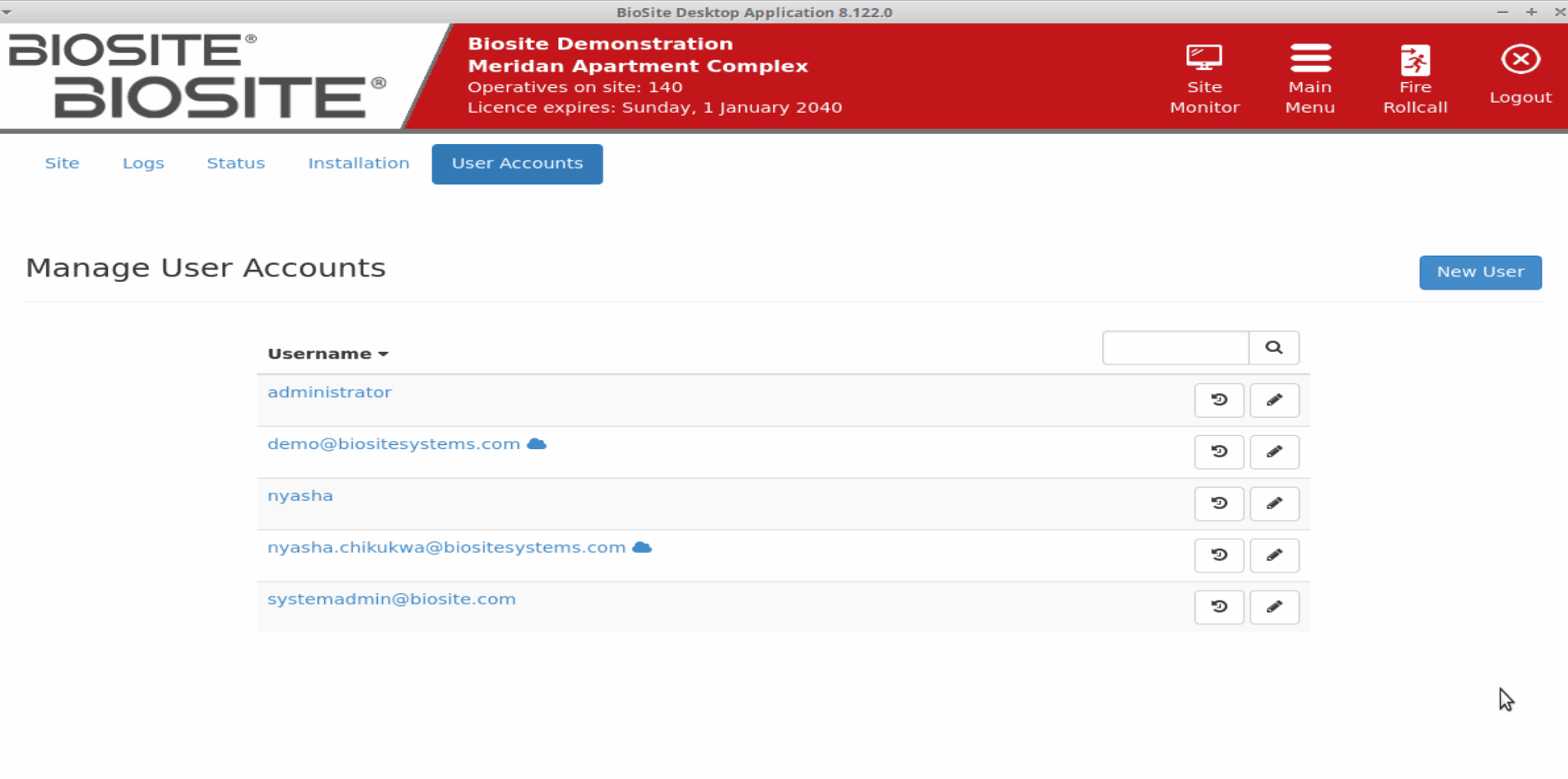Open the systemadmin@biosite.com user link
This screenshot has height=779, width=1568.
click(x=391, y=600)
